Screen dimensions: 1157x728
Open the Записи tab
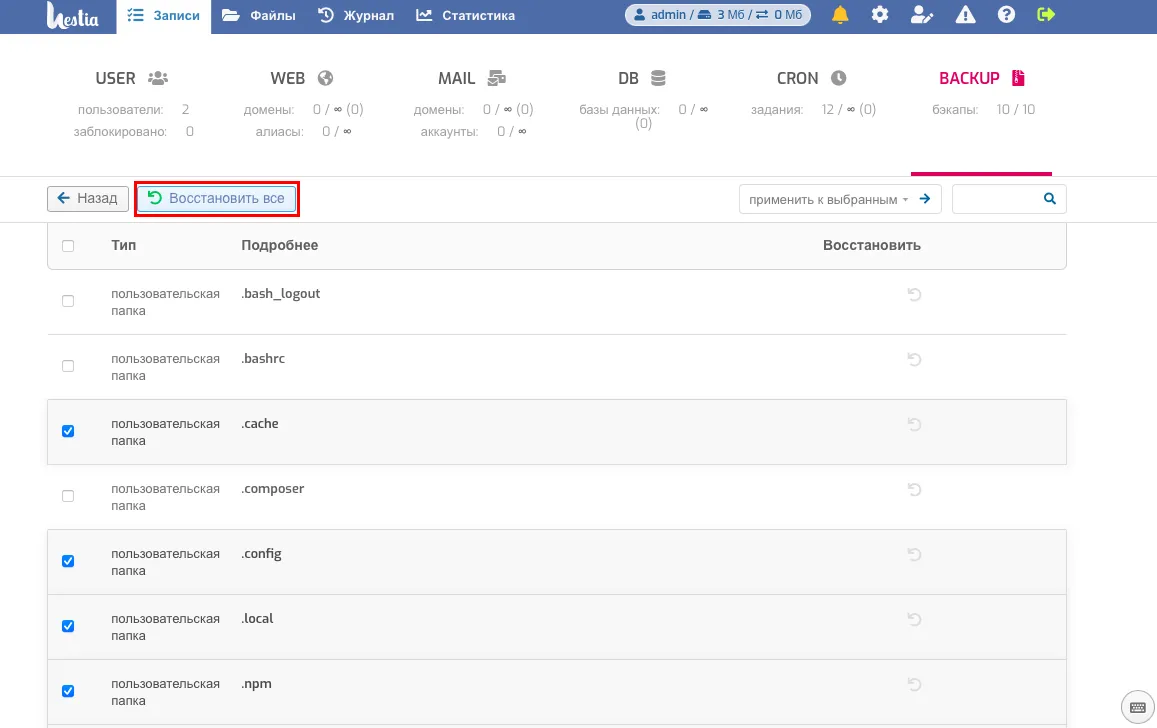[163, 15]
